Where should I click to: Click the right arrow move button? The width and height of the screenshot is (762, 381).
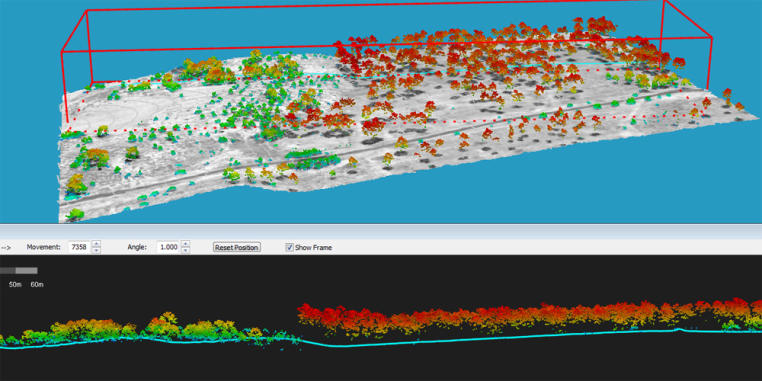pos(6,247)
